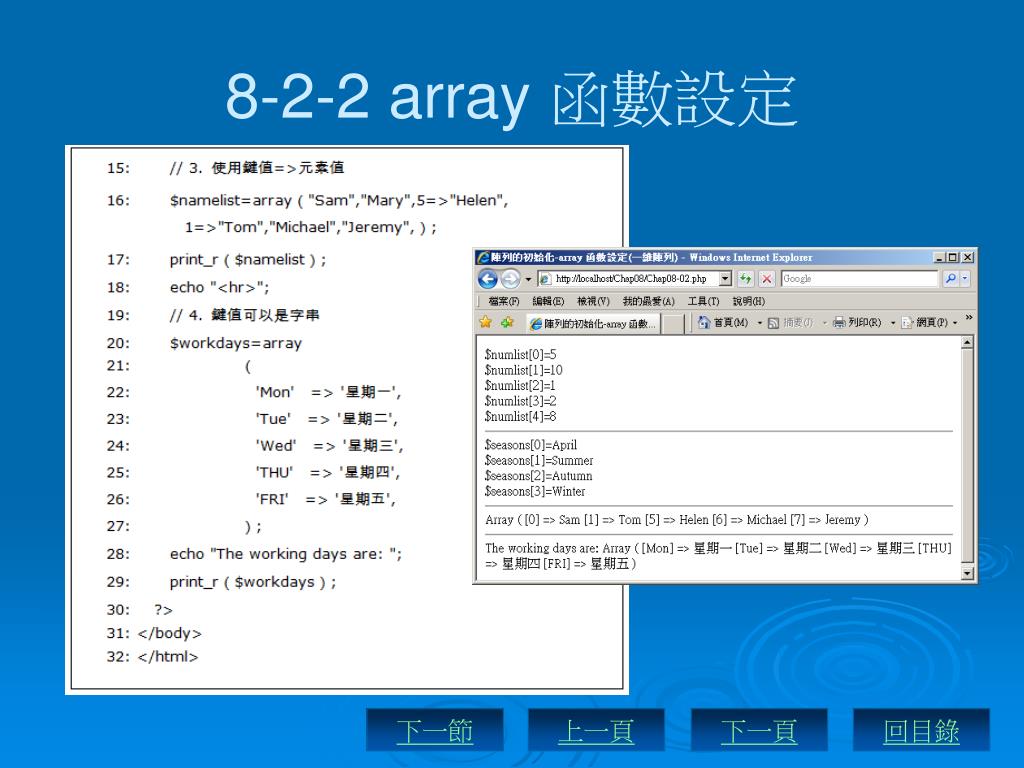Open the 檢視(V) menu
The image size is (1024, 768).
pyautogui.click(x=593, y=301)
